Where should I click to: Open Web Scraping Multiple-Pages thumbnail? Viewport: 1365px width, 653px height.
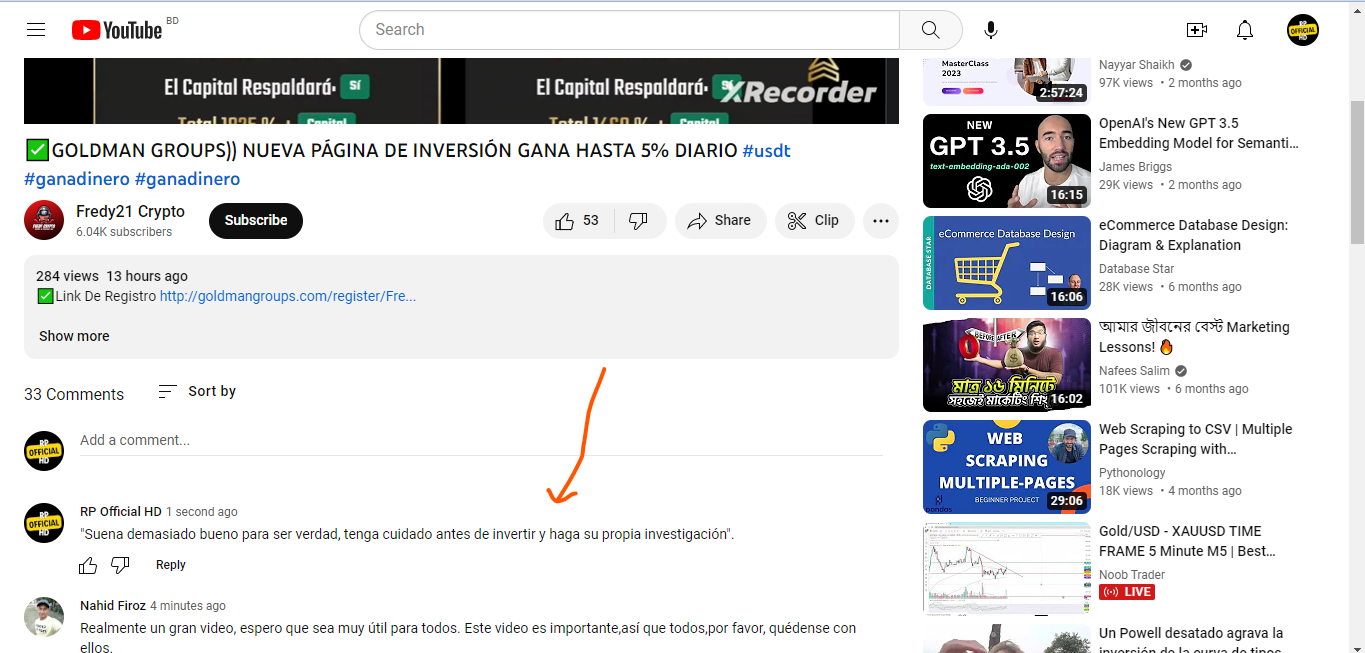tap(1007, 467)
